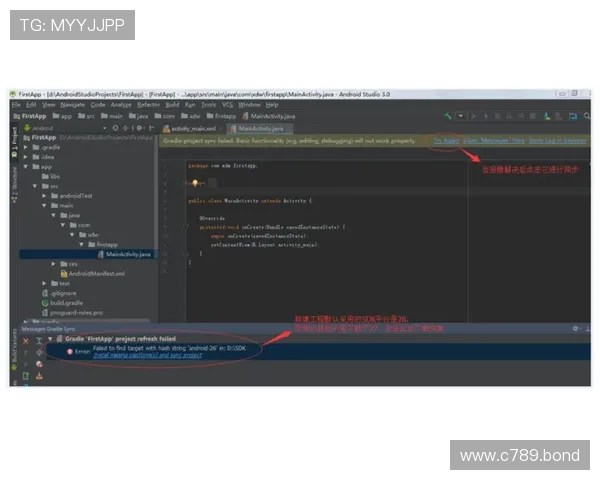This screenshot has width=600, height=480.
Task: Select proguard-rules.pro in project tree
Action: click(73, 313)
